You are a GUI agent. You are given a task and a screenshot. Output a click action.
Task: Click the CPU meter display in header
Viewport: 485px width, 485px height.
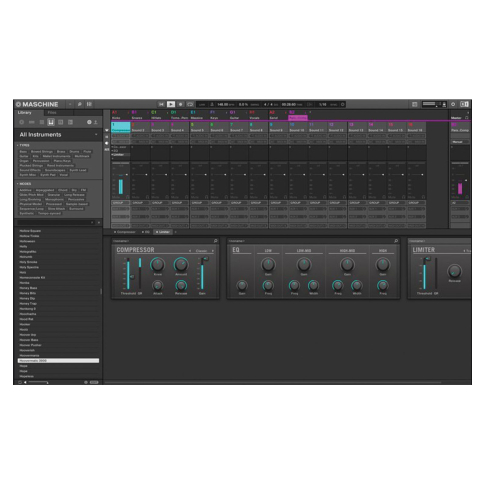coord(434,104)
